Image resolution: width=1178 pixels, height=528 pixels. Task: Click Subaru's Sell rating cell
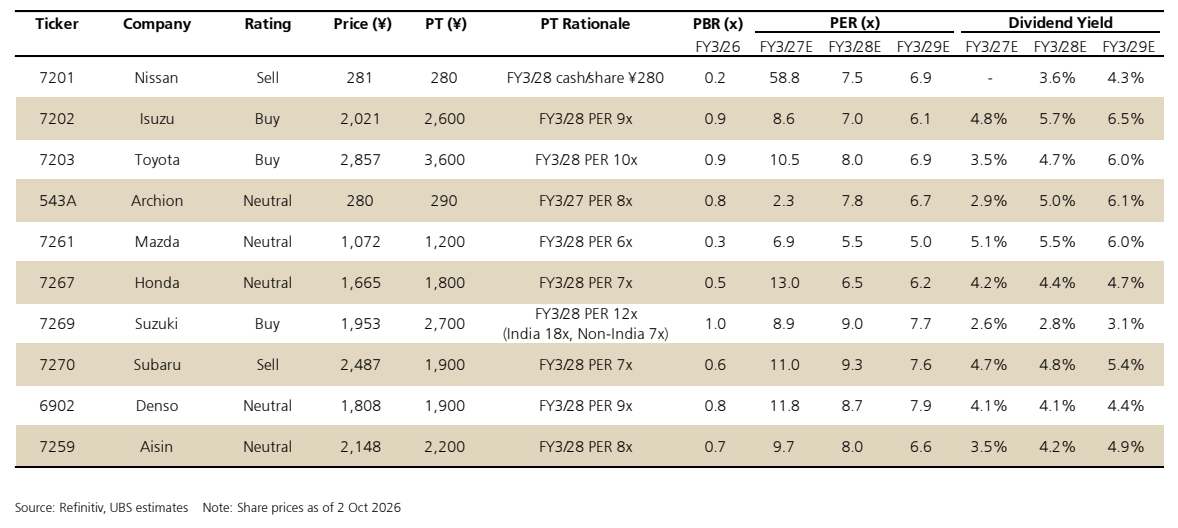pyautogui.click(x=267, y=365)
